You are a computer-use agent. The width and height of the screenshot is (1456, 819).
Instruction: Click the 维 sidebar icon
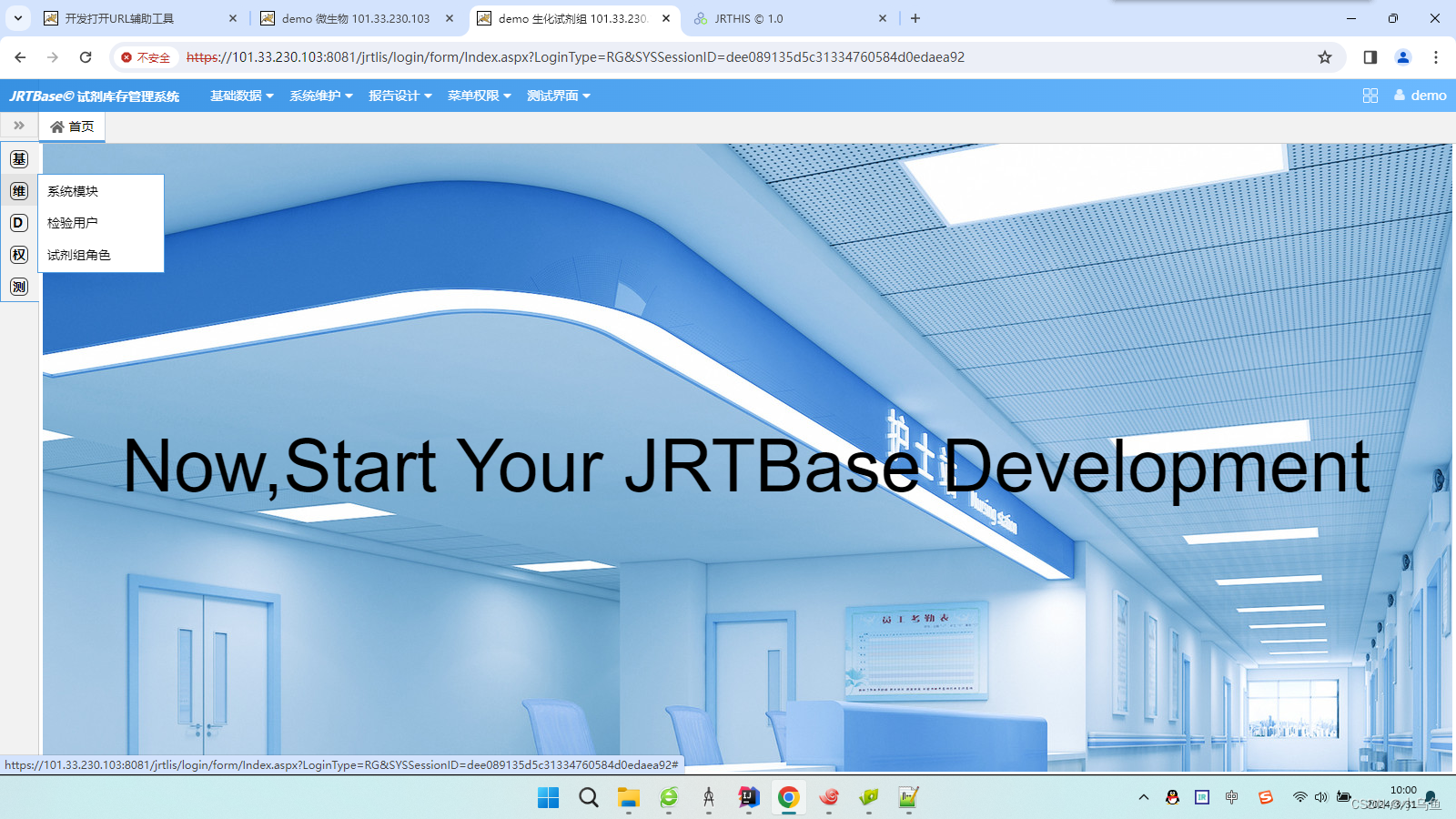tap(19, 191)
